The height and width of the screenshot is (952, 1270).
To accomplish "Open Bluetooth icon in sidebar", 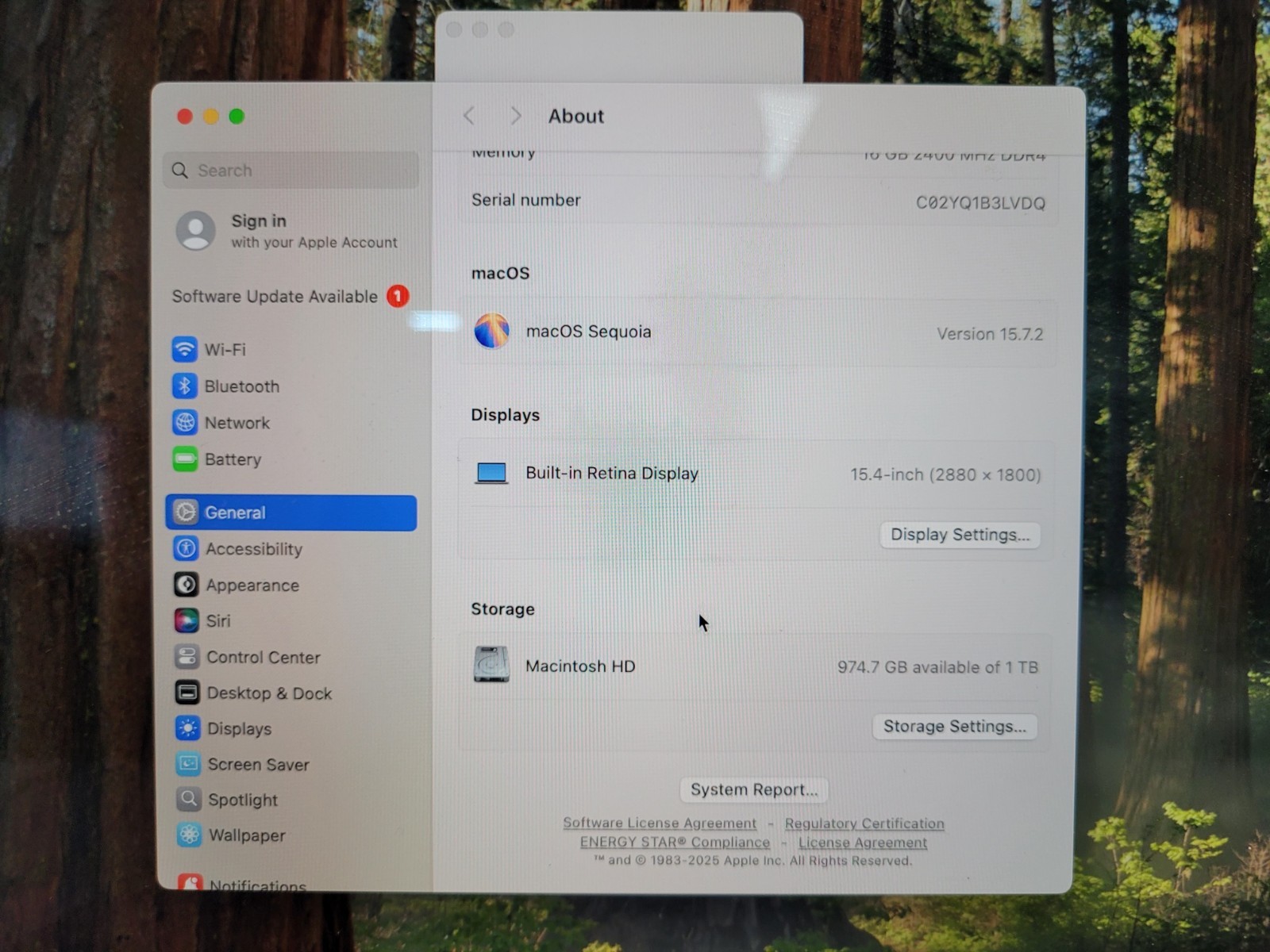I will 184,386.
